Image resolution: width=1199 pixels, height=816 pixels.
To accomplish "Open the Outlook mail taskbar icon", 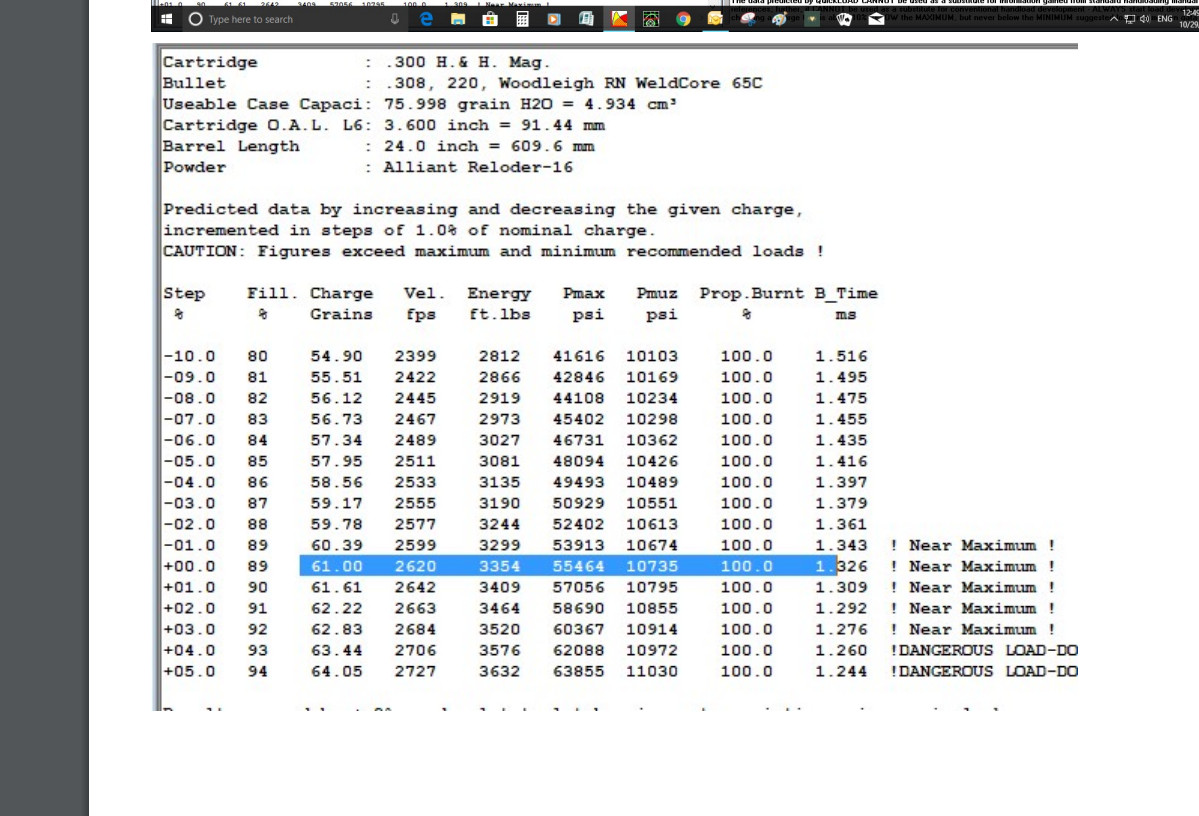I will (715, 19).
